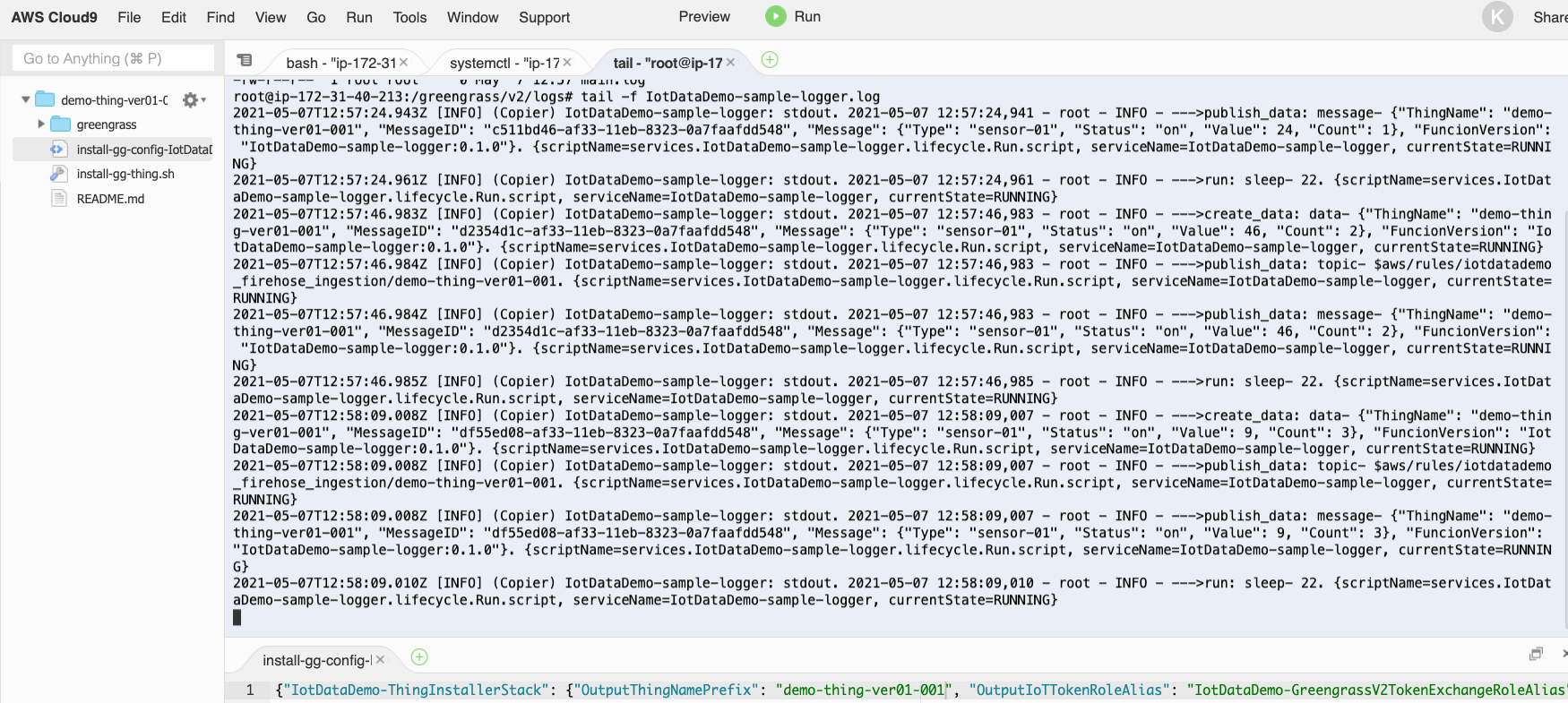Open the AWS Cloud9 menu
This screenshot has width=1568, height=703.
coord(54,17)
